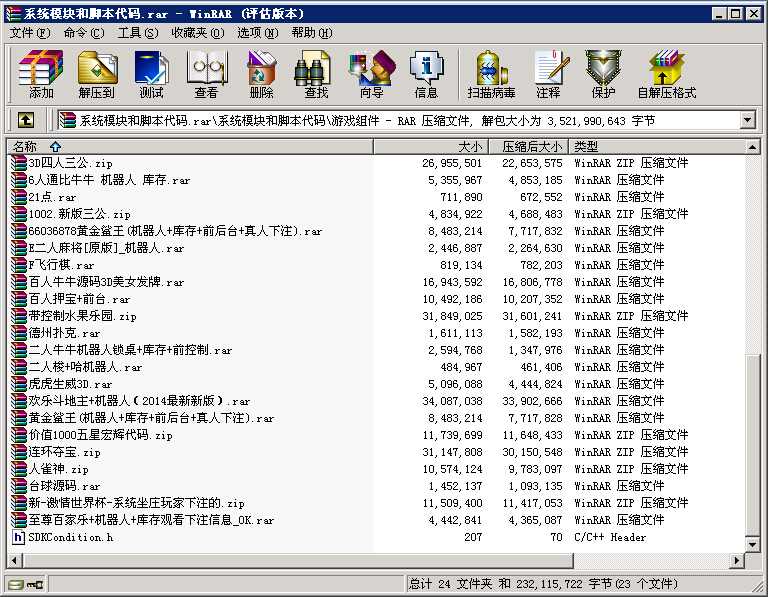Click the header icon of SDKCondition.h

coord(19,537)
